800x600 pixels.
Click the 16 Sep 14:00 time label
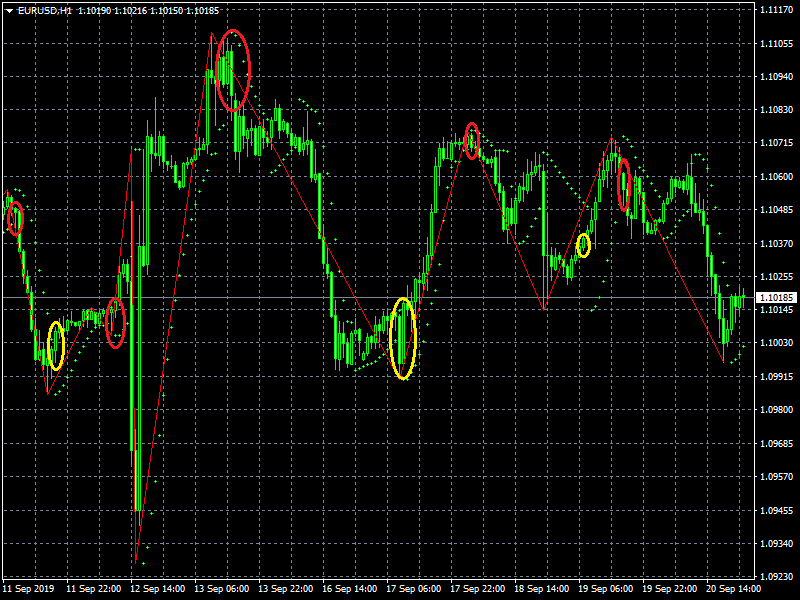pos(349,589)
